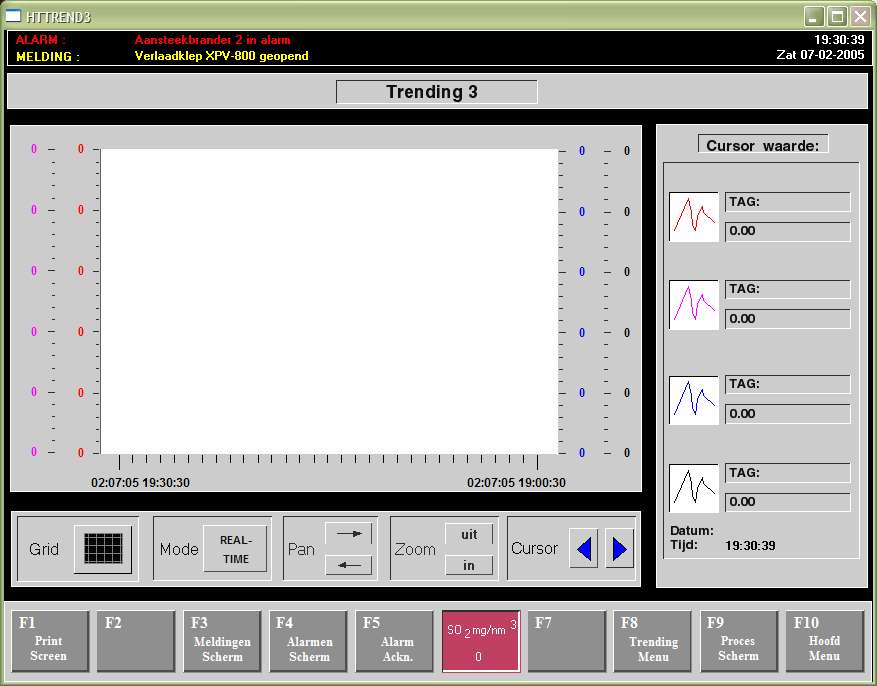This screenshot has width=877, height=686.
Task: Toggle the chart grid icon
Action: 103,548
